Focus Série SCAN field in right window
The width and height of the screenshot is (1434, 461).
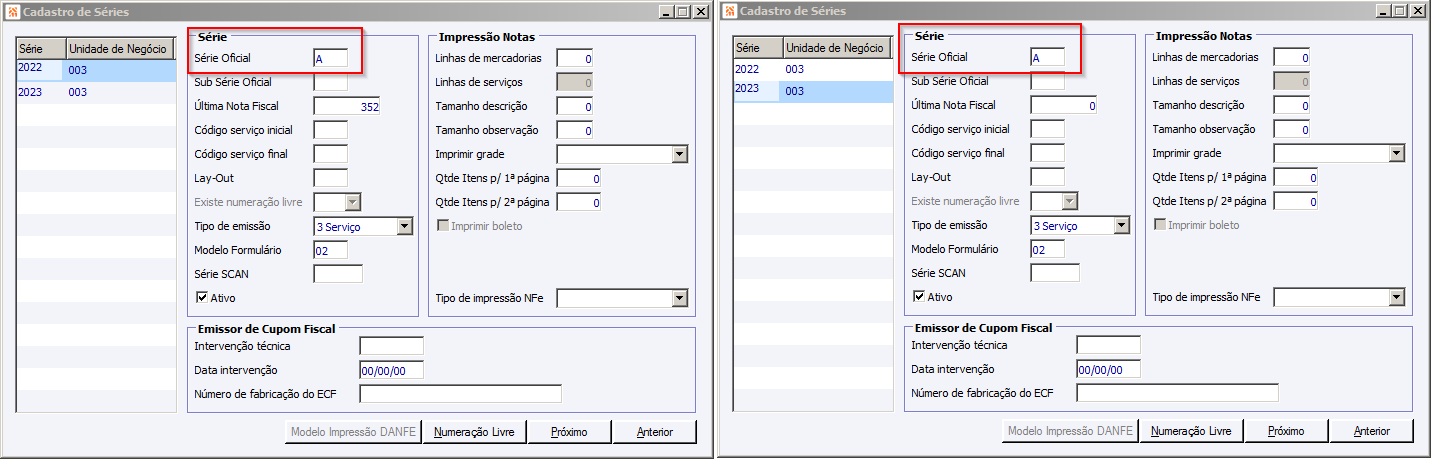1055,273
